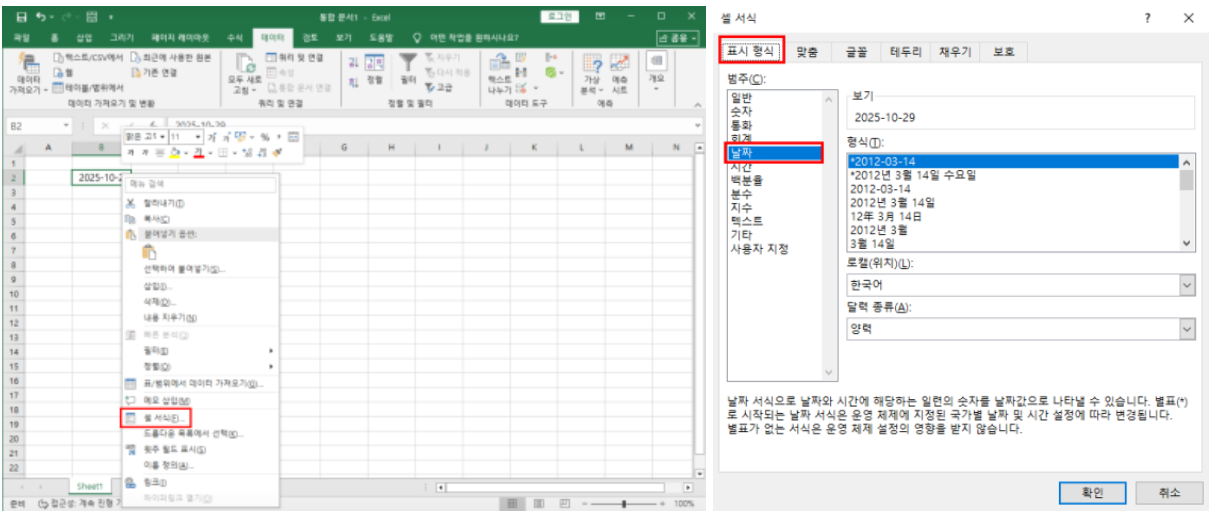Click the zoom slider in status bar
This screenshot has width=1211, height=517.
point(624,504)
